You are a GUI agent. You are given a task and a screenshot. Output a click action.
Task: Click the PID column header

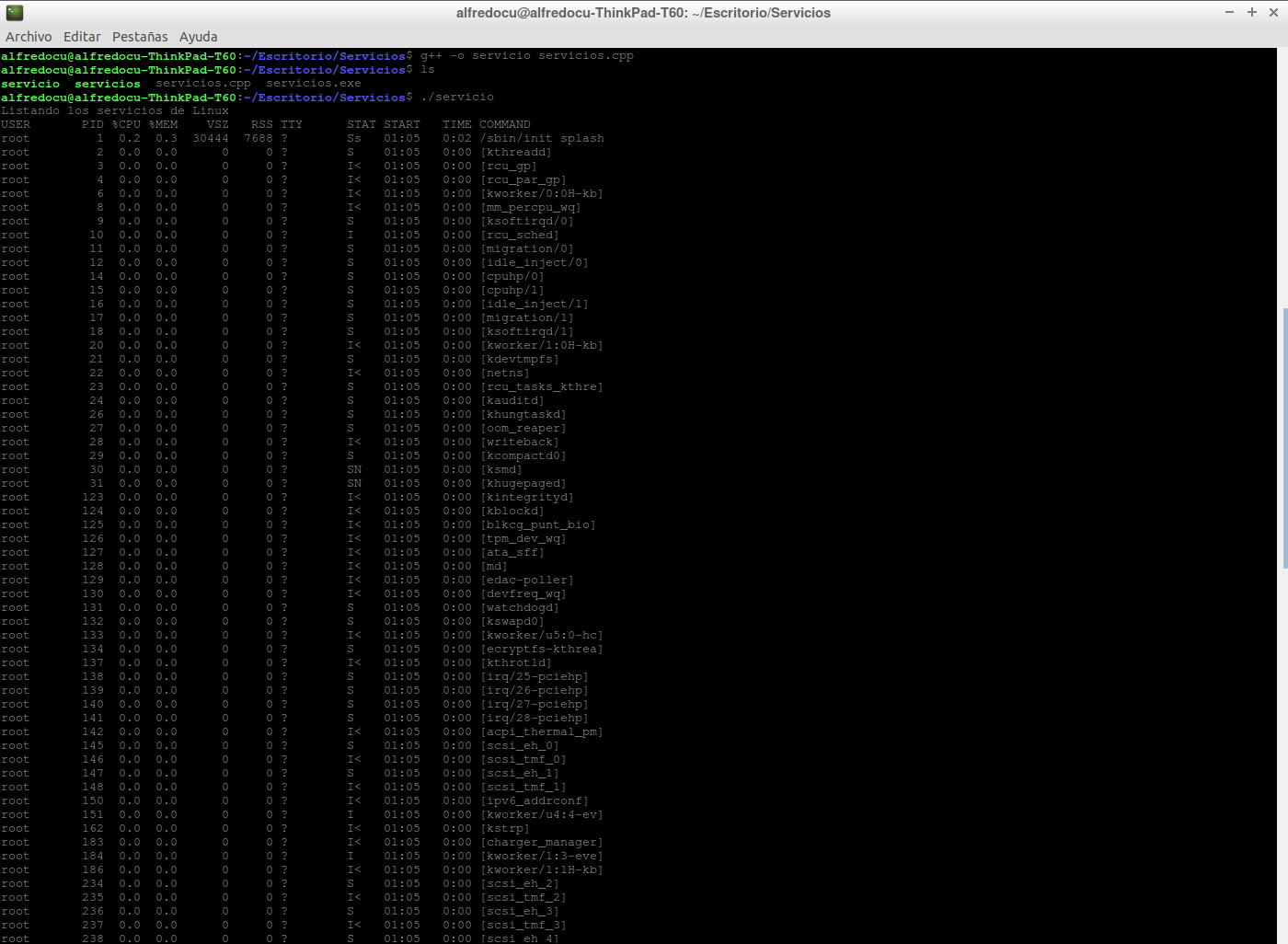[93, 125]
